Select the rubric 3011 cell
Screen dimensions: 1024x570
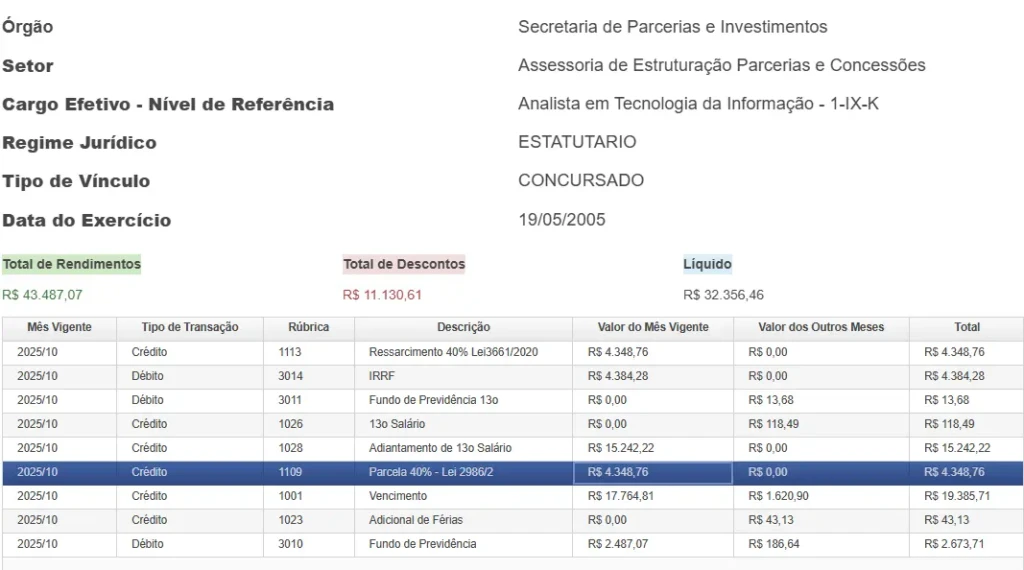point(290,400)
